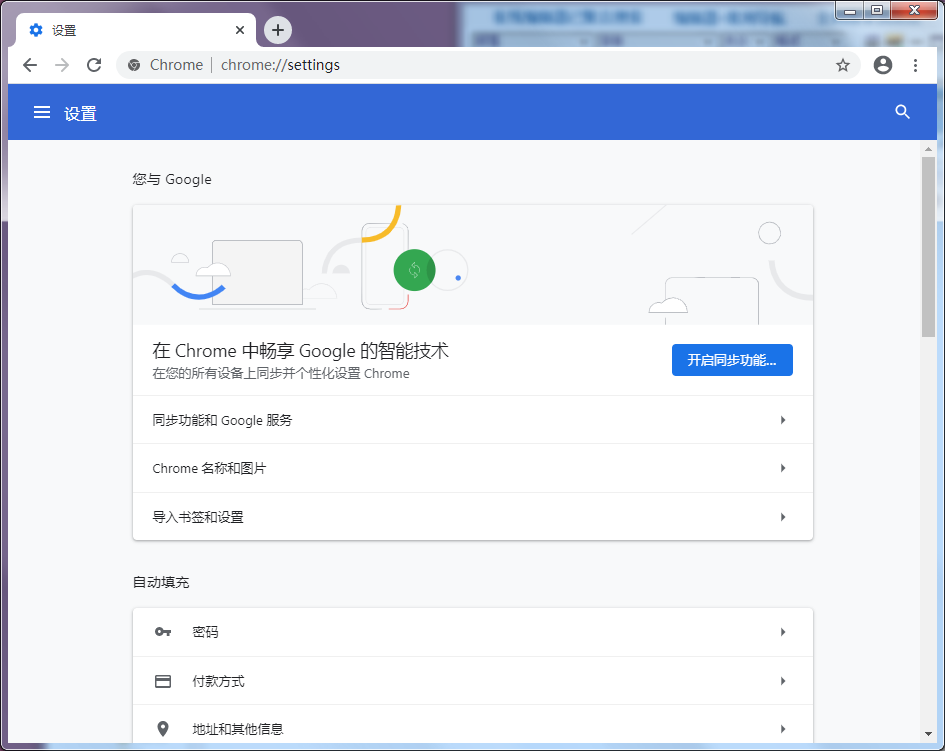Screen dimensions: 945x751
Task: Click the payment card icon
Action: pyautogui.click(x=163, y=681)
